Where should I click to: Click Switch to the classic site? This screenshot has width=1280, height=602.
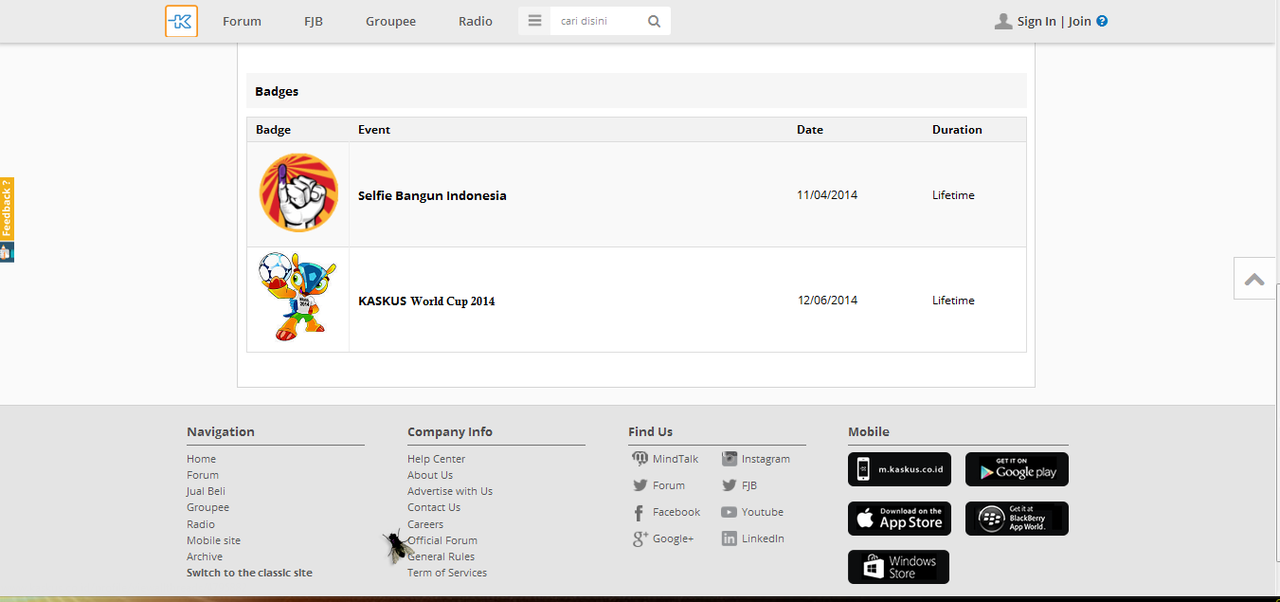[250, 573]
